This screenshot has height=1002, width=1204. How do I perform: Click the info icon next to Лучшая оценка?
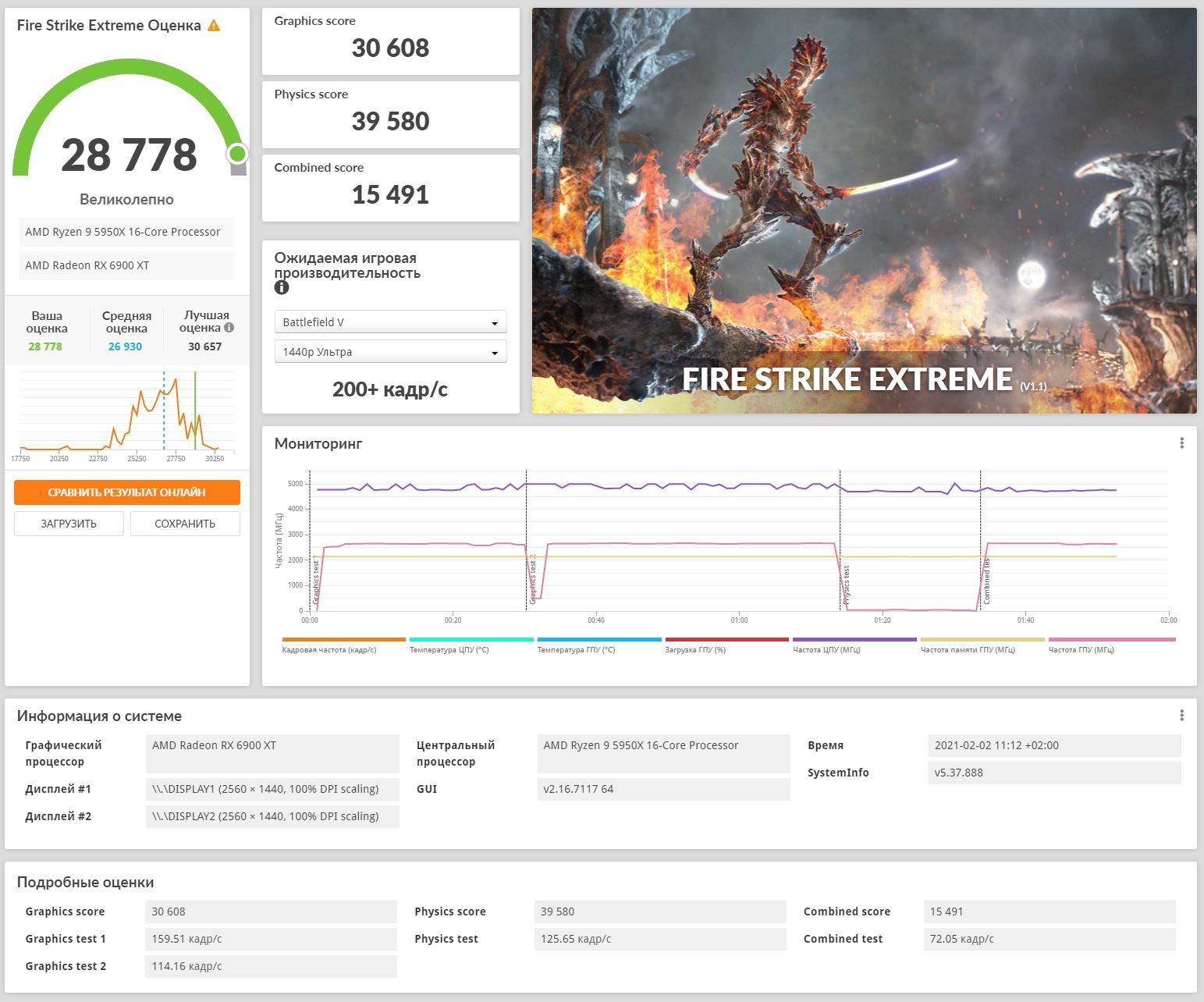(229, 328)
